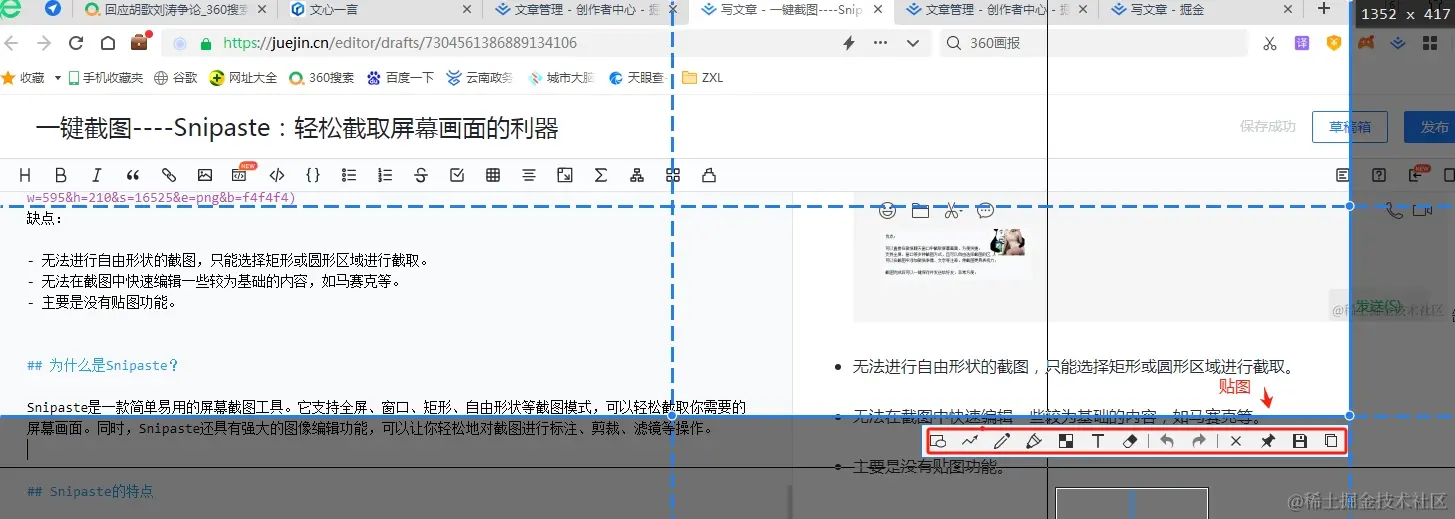Open the address bar three-dots menu
The image size is (1455, 519).
(880, 43)
